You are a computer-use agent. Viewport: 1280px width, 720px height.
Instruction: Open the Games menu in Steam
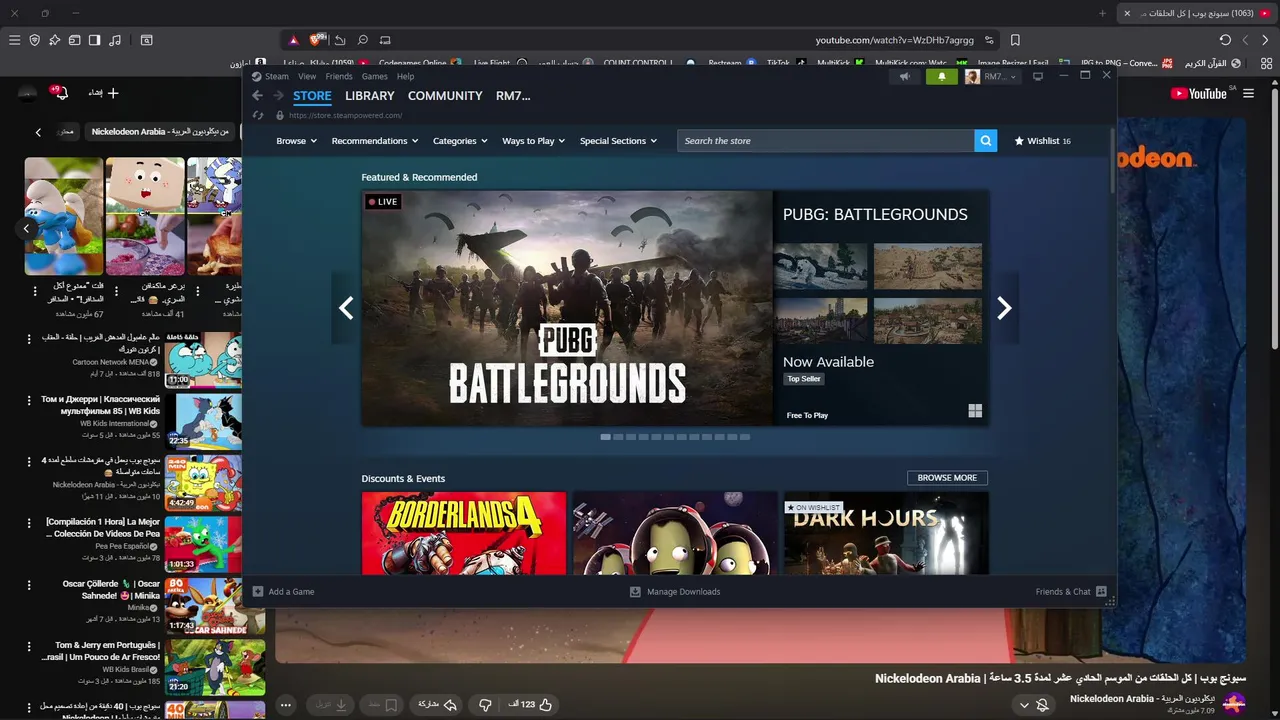click(x=375, y=76)
